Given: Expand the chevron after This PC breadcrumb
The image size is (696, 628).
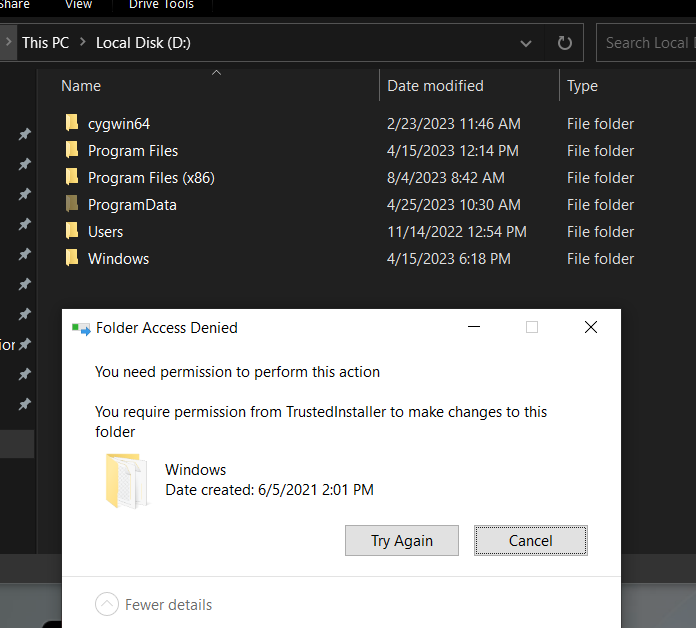Looking at the screenshot, I should coord(83,42).
